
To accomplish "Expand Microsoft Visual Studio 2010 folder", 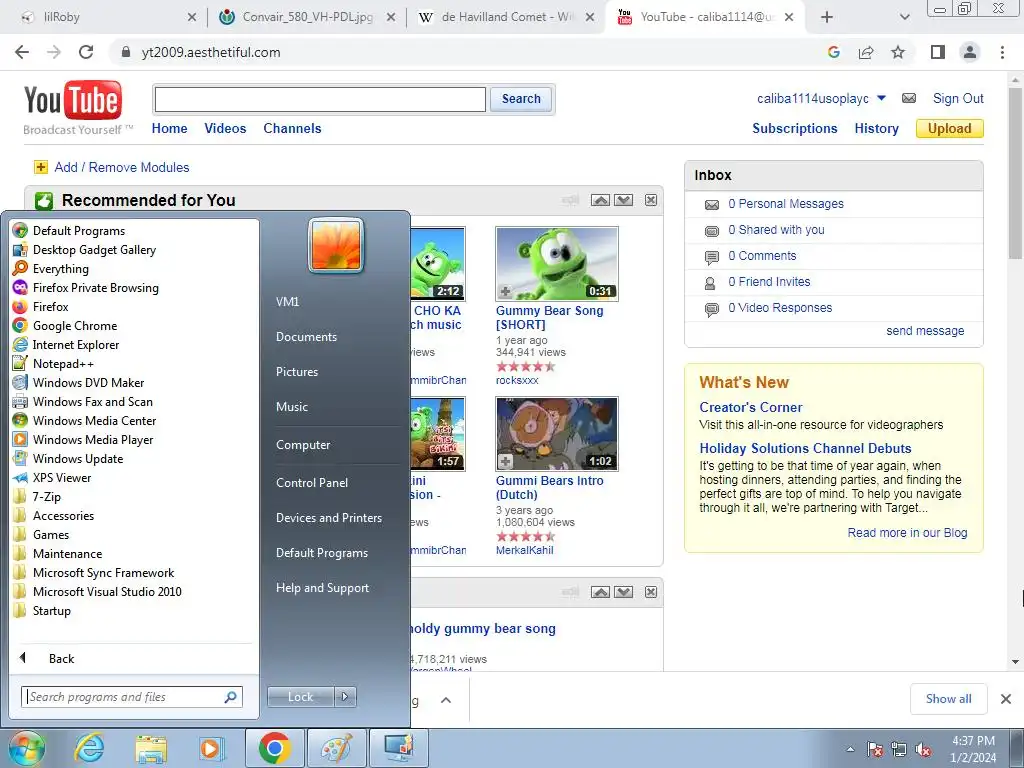I will [x=97, y=591].
